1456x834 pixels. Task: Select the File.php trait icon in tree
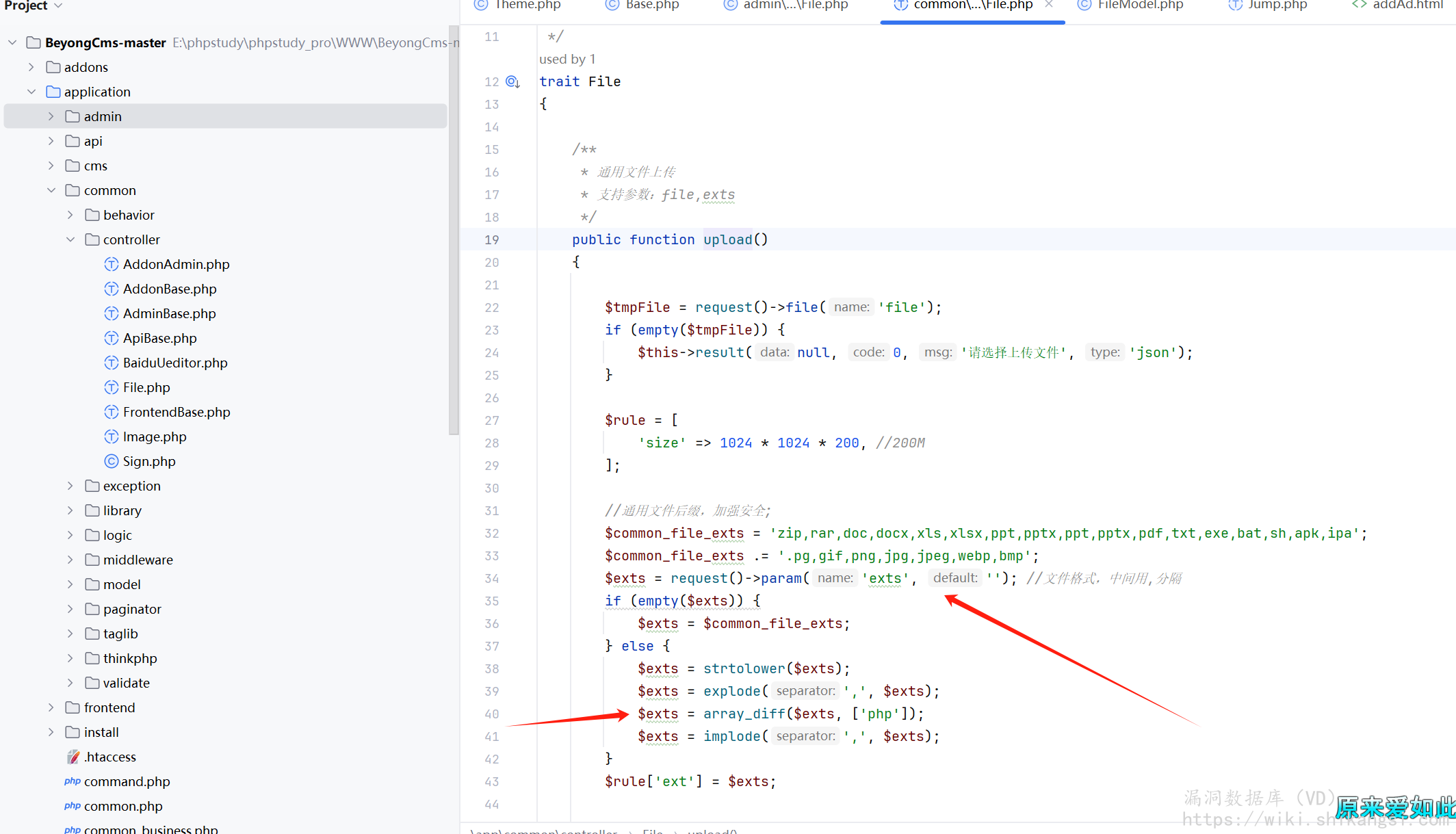pos(112,387)
